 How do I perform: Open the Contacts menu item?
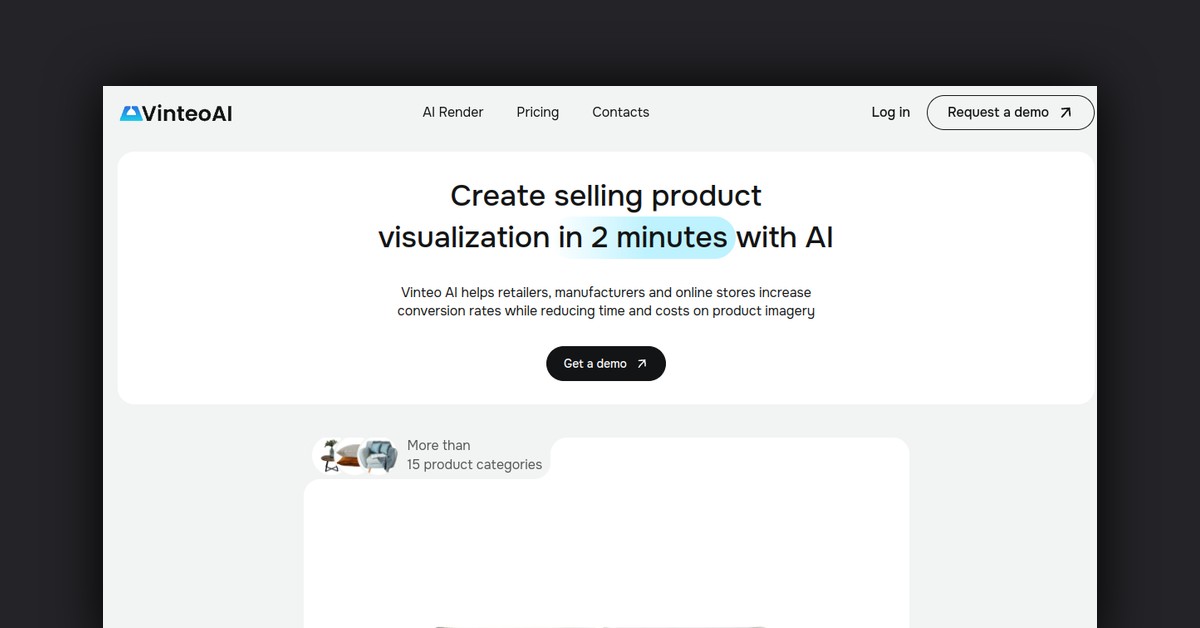click(x=621, y=112)
